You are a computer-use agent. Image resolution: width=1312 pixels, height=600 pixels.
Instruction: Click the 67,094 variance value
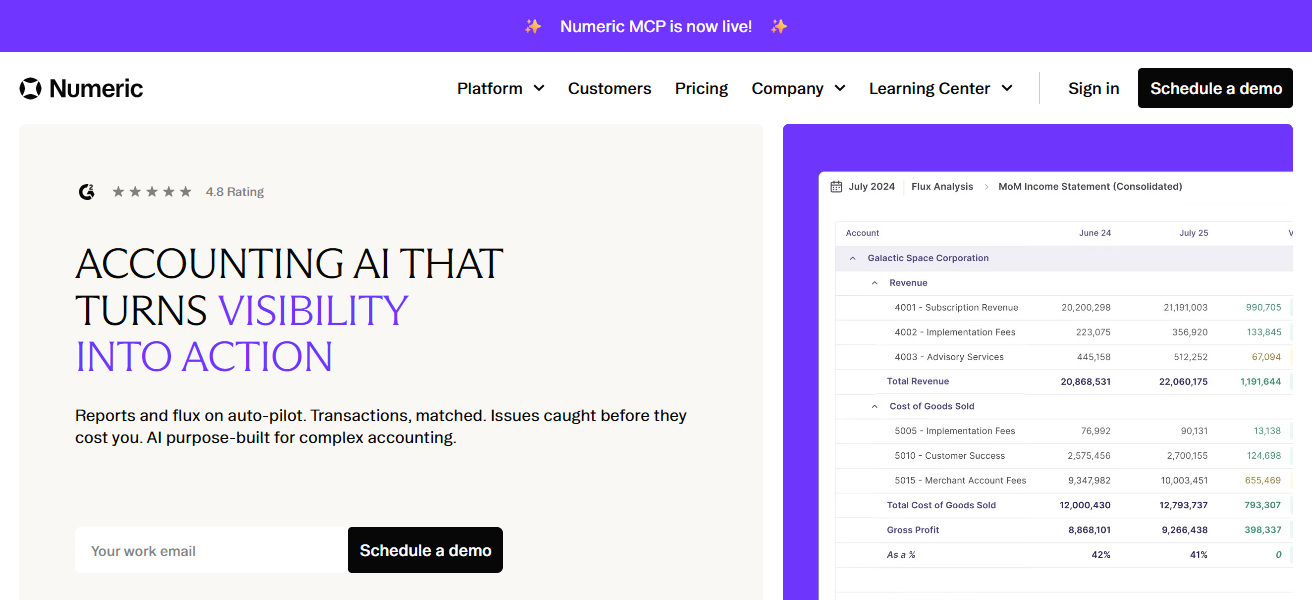[x=1266, y=357]
